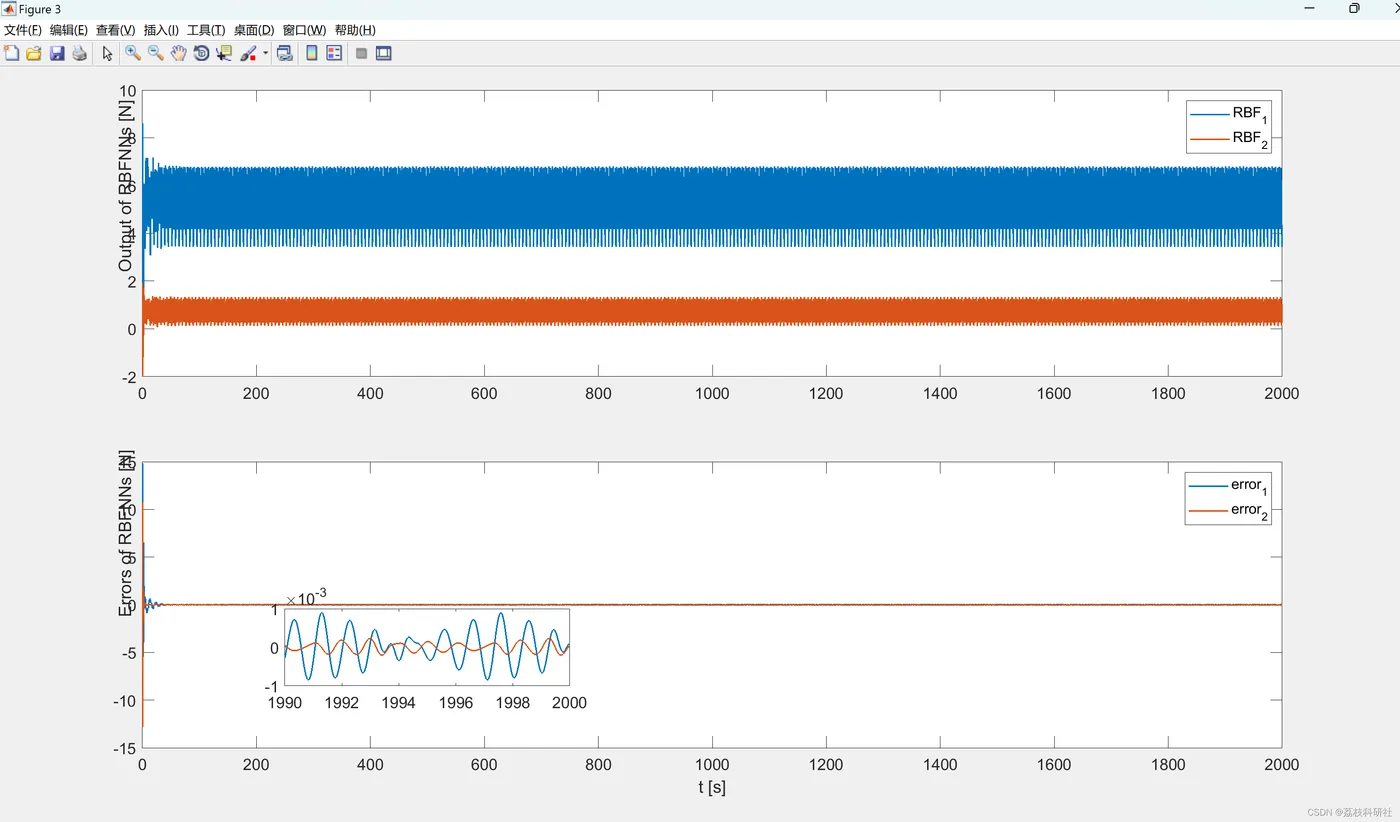
Task: Print the figure using the printer icon
Action: pos(79,53)
